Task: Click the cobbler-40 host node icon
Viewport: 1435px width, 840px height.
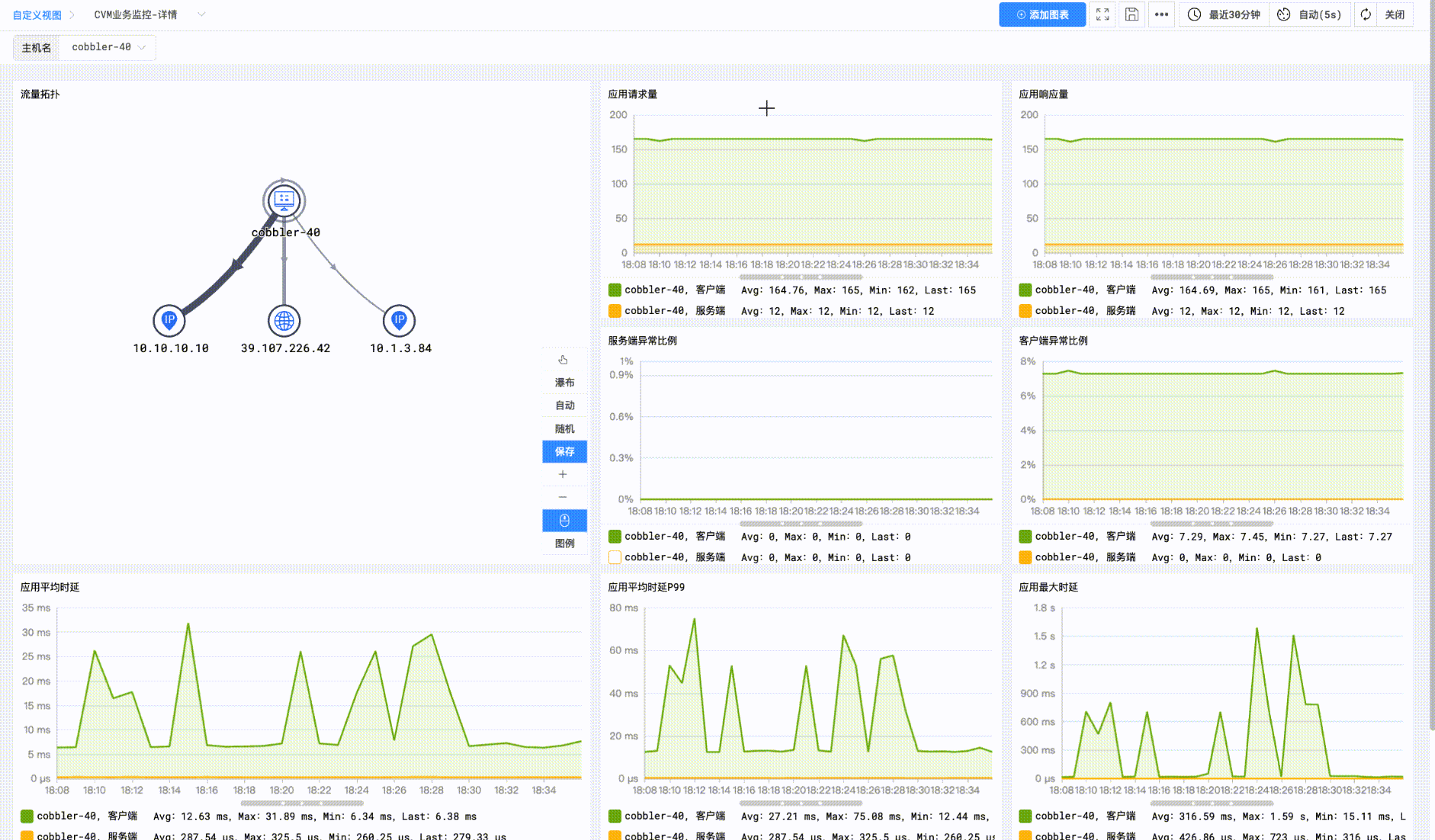Action: pos(284,200)
